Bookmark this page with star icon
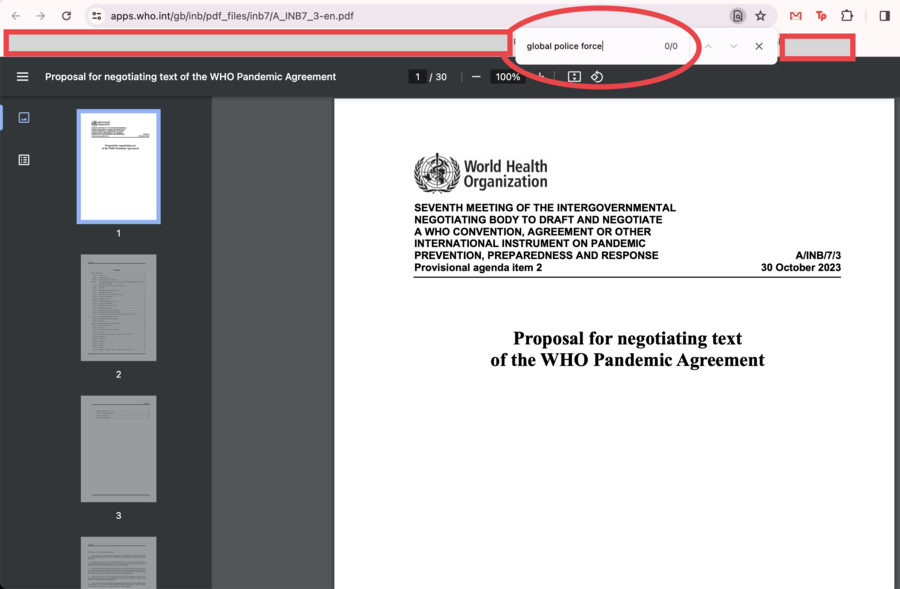Screen dimensions: 900x589 click(x=761, y=16)
